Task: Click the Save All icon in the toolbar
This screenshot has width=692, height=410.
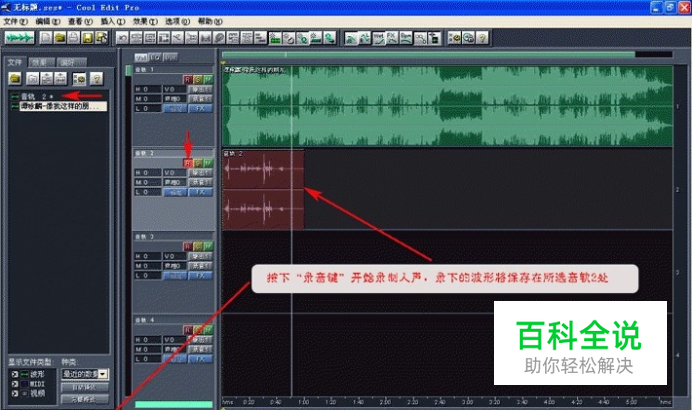Action: pos(101,38)
